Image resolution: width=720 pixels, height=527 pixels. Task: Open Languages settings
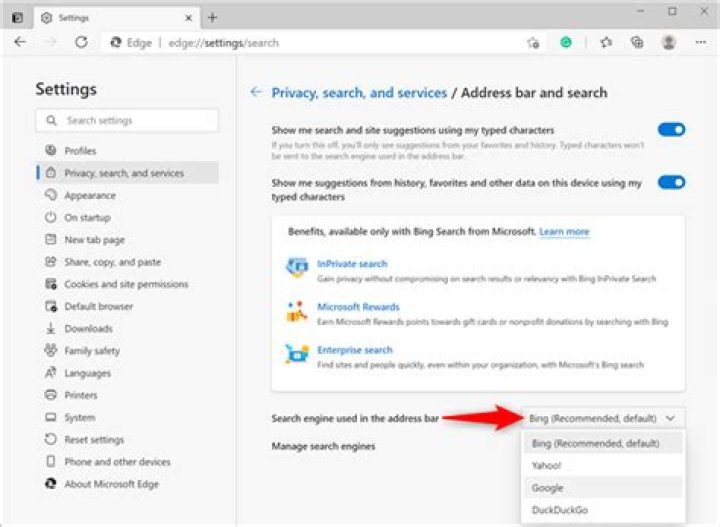click(127, 373)
